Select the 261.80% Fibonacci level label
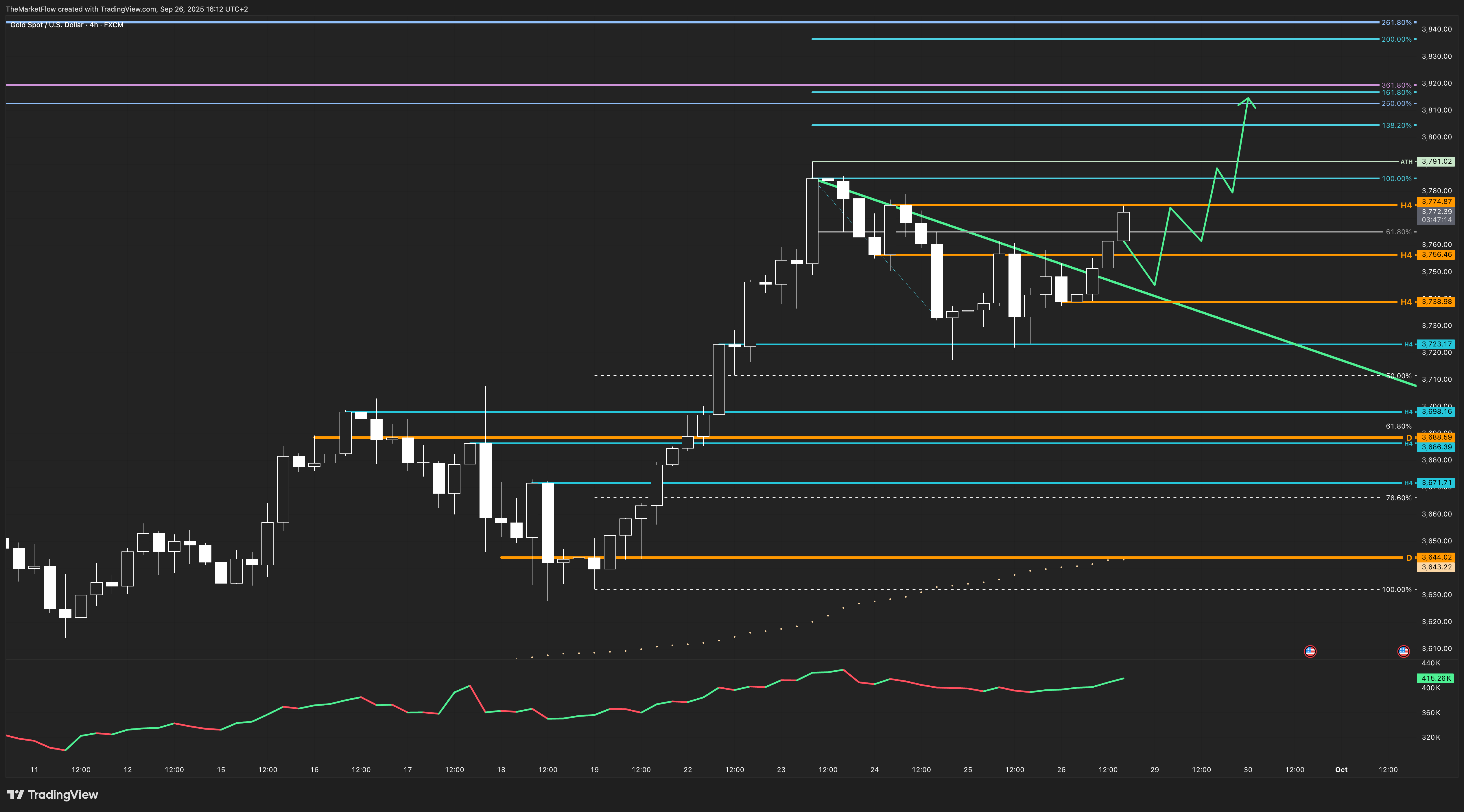The width and height of the screenshot is (1464, 812). coord(1396,23)
